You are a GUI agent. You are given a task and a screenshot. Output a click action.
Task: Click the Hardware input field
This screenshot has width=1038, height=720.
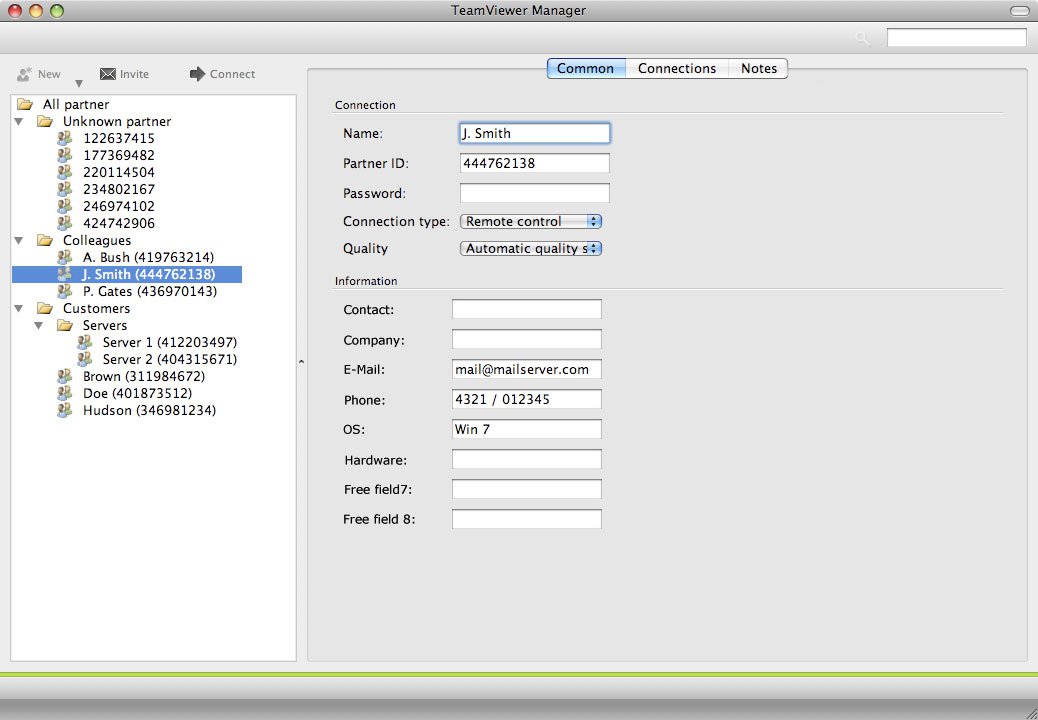(527, 459)
